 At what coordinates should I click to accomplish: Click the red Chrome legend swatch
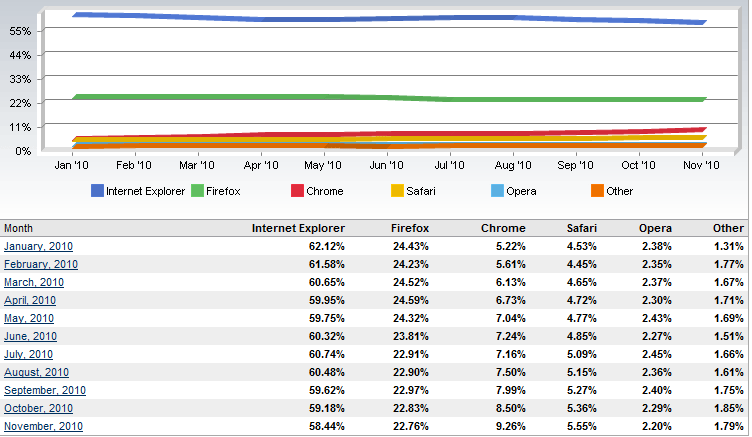(x=297, y=190)
